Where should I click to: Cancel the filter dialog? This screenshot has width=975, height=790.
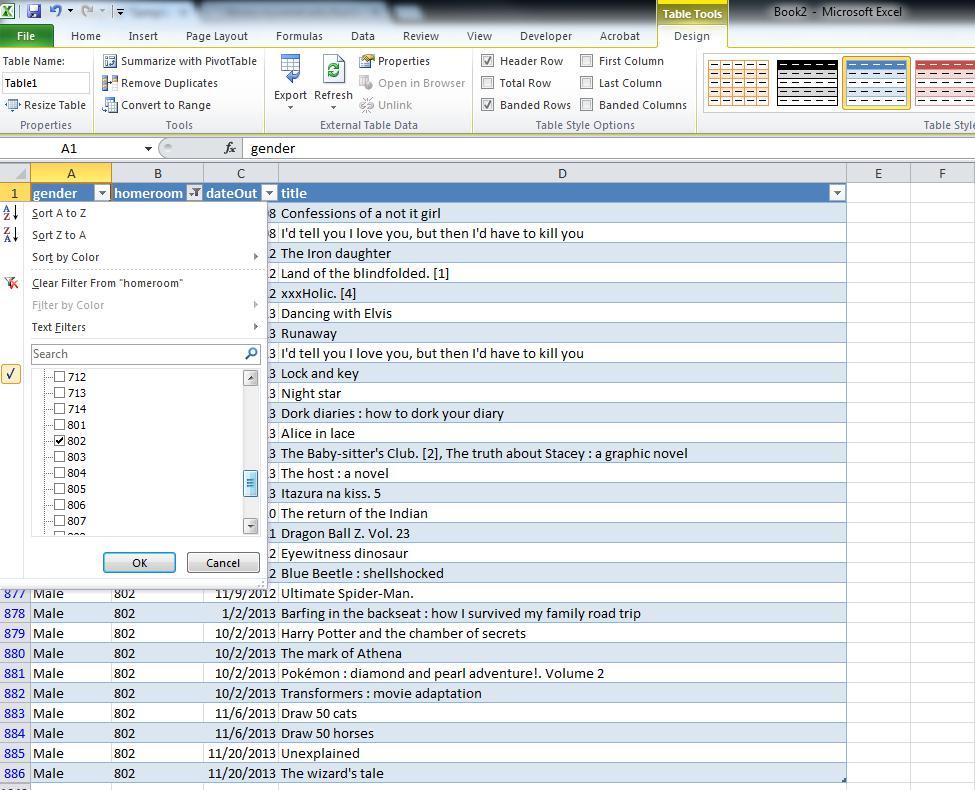(x=223, y=563)
